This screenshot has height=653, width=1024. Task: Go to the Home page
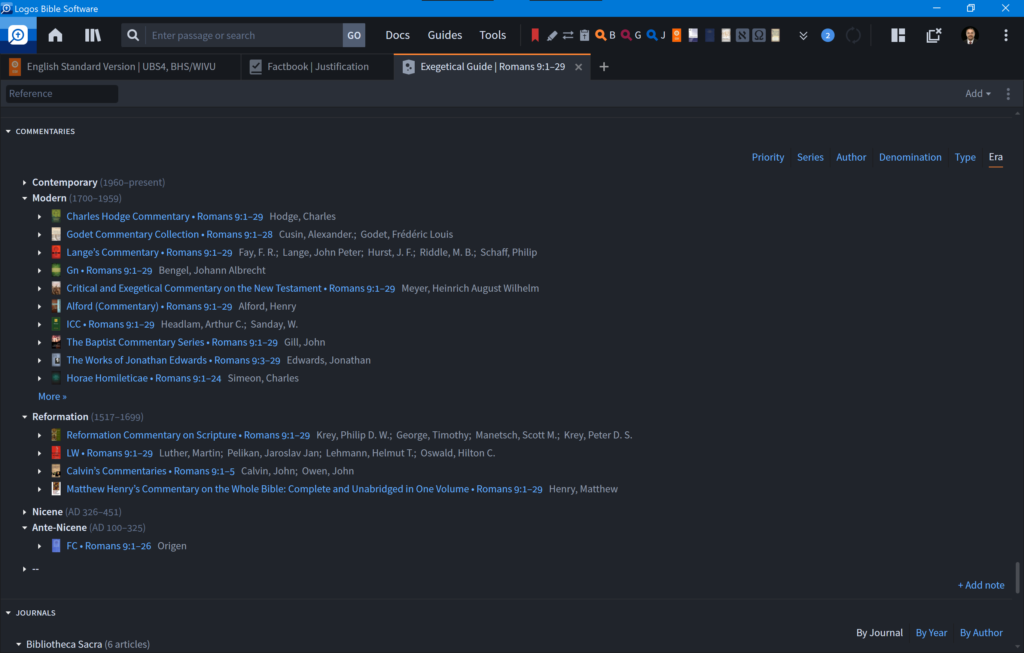pos(56,35)
